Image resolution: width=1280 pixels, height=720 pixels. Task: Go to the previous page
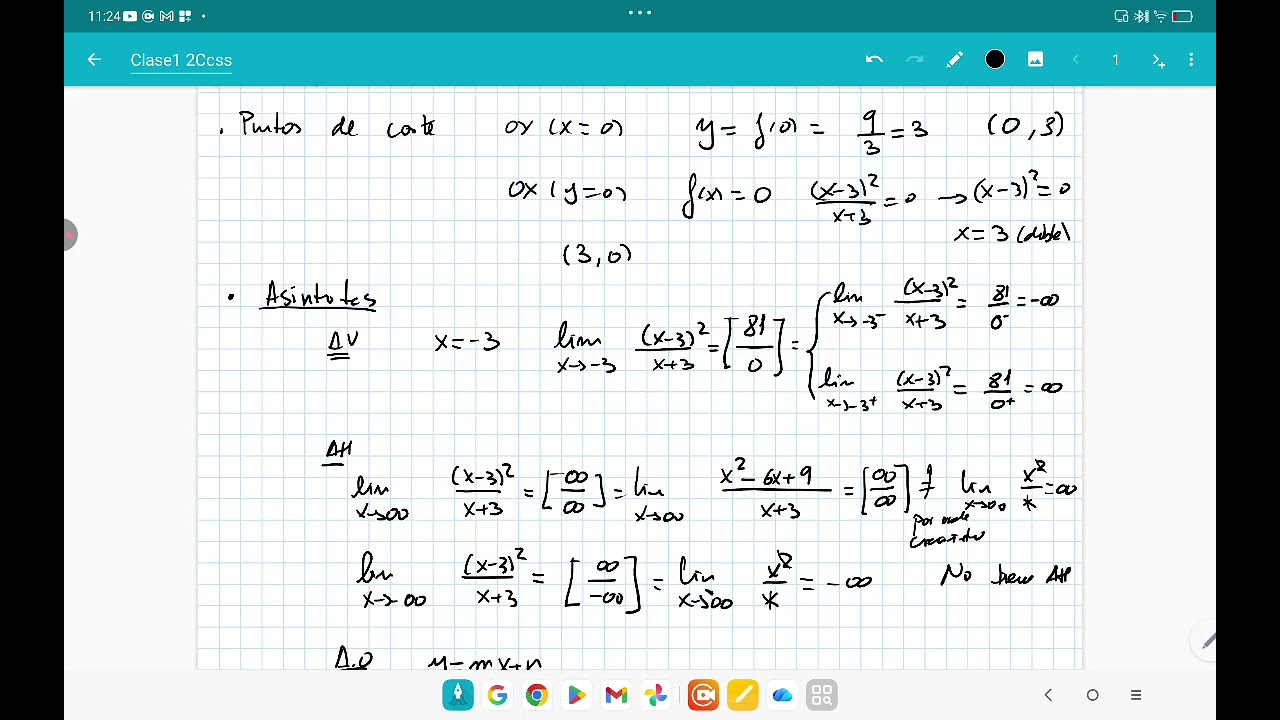pyautogui.click(x=1076, y=60)
